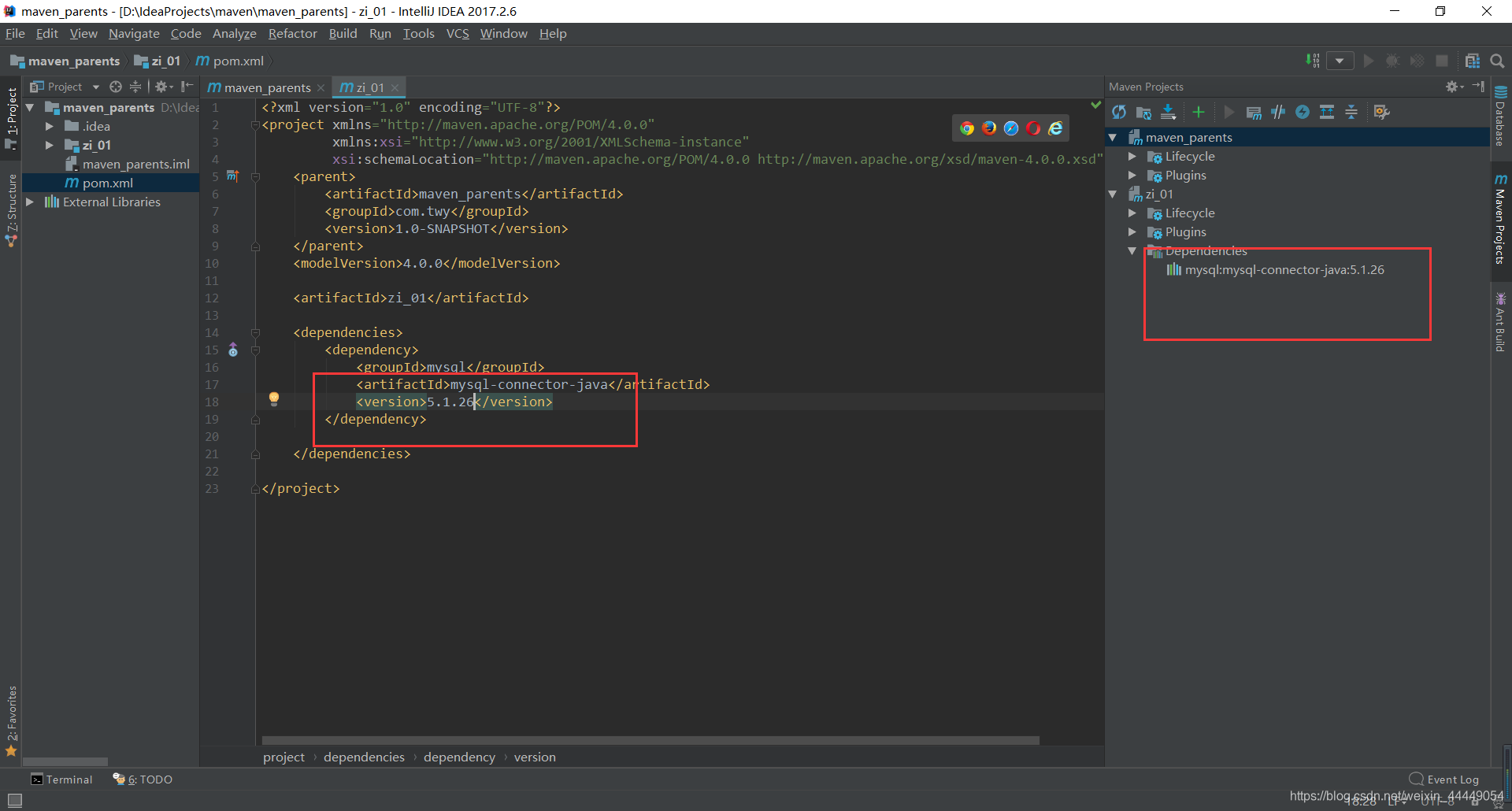The width and height of the screenshot is (1512, 811).
Task: Close the zi_01 editor tab
Action: point(395,87)
